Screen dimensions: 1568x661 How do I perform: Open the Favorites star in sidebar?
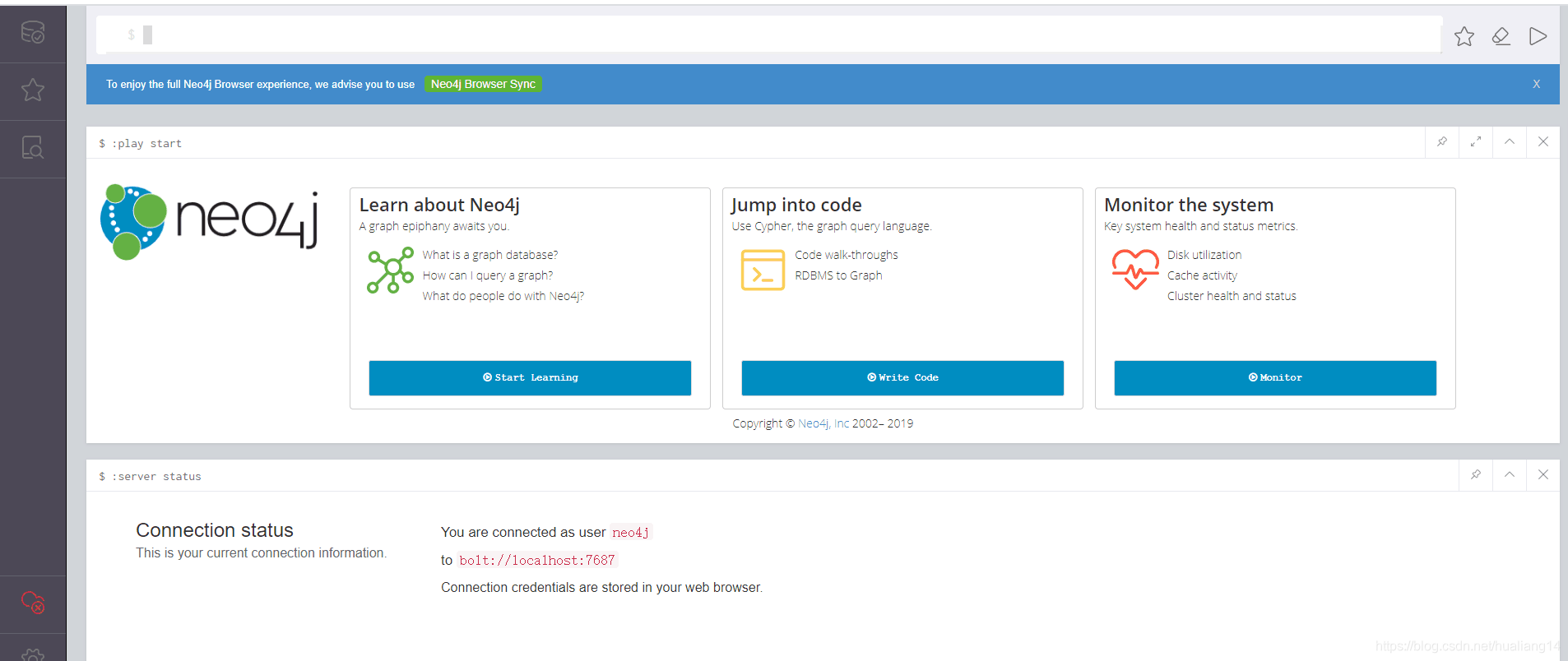pyautogui.click(x=33, y=90)
